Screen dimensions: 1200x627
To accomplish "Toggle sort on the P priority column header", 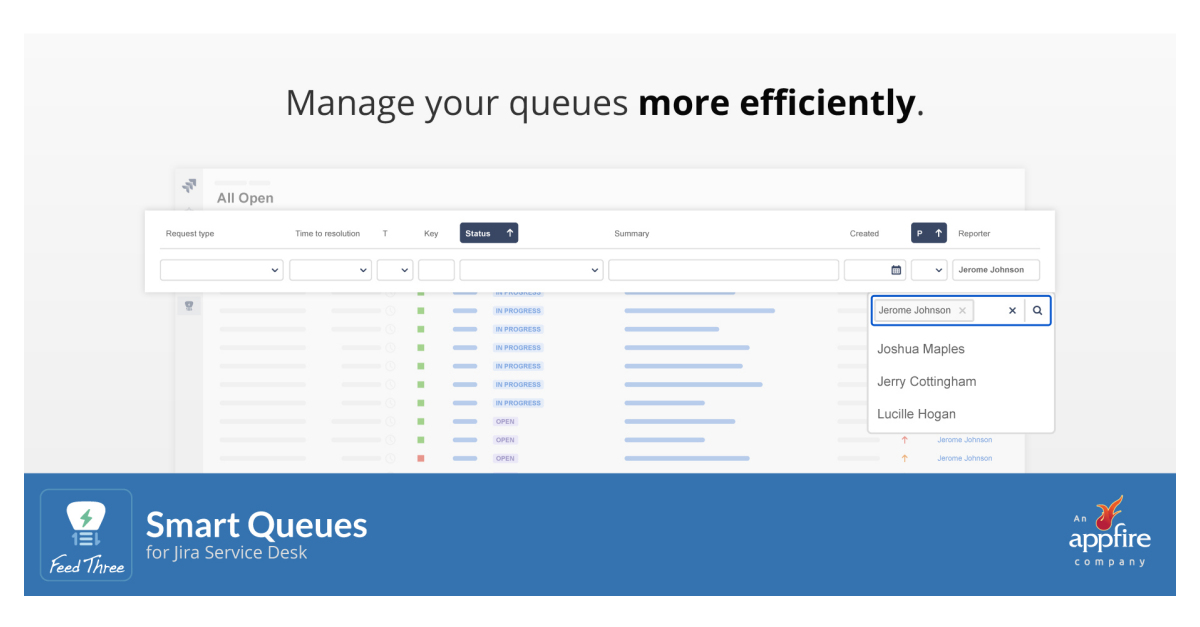I will [929, 233].
